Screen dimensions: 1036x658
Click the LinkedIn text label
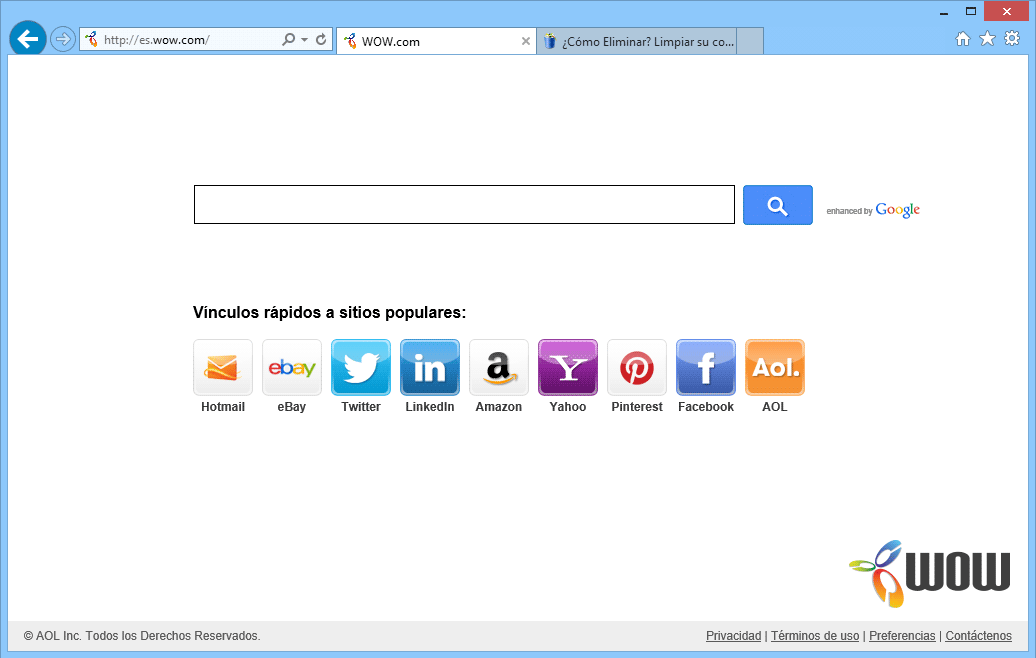429,407
